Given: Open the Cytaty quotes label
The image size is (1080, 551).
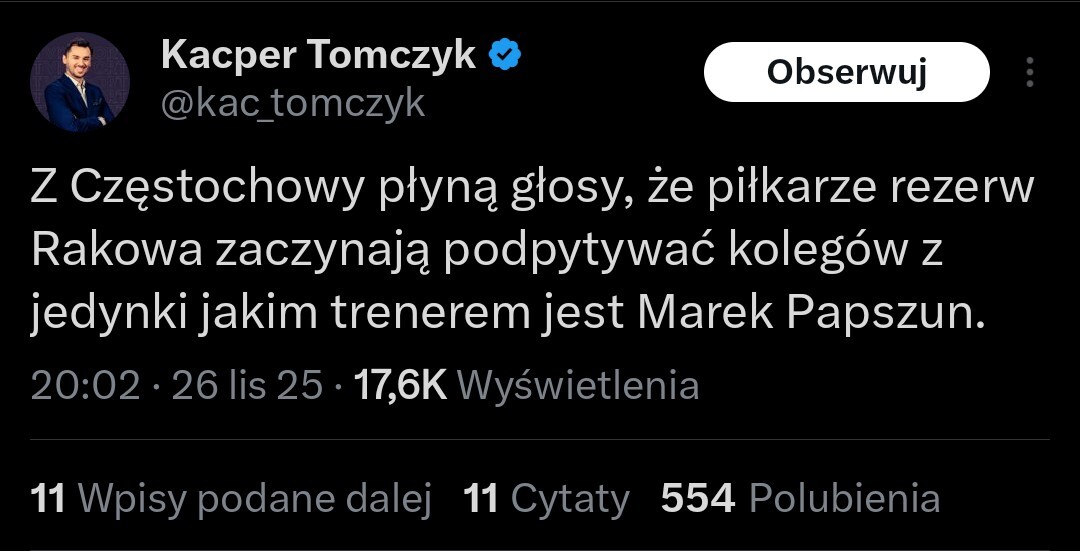Looking at the screenshot, I should [570, 497].
